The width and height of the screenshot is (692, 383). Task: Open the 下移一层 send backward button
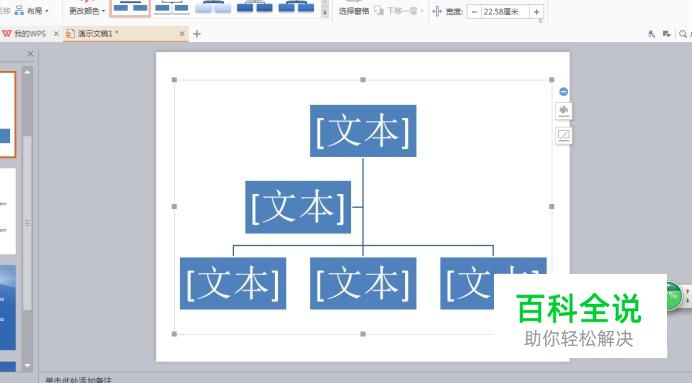coord(399,11)
